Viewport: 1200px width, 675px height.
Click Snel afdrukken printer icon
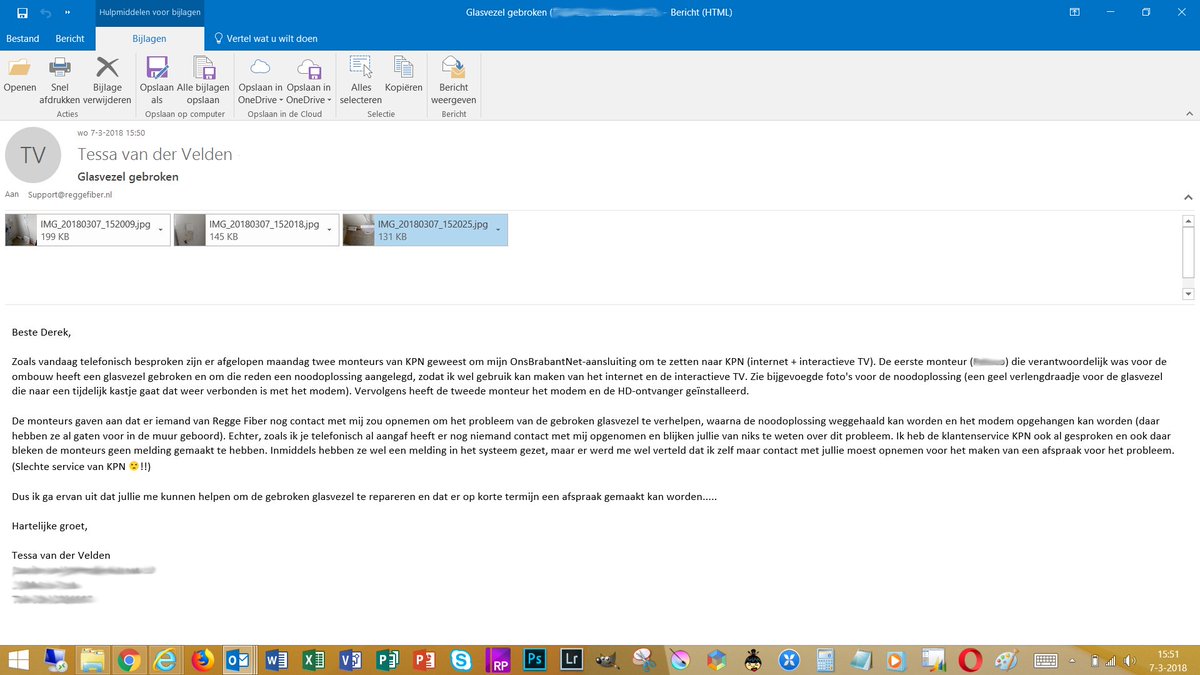60,68
